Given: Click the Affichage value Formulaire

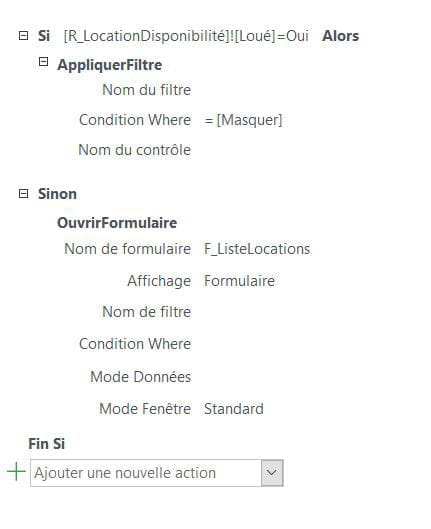Looking at the screenshot, I should pyautogui.click(x=239, y=281).
